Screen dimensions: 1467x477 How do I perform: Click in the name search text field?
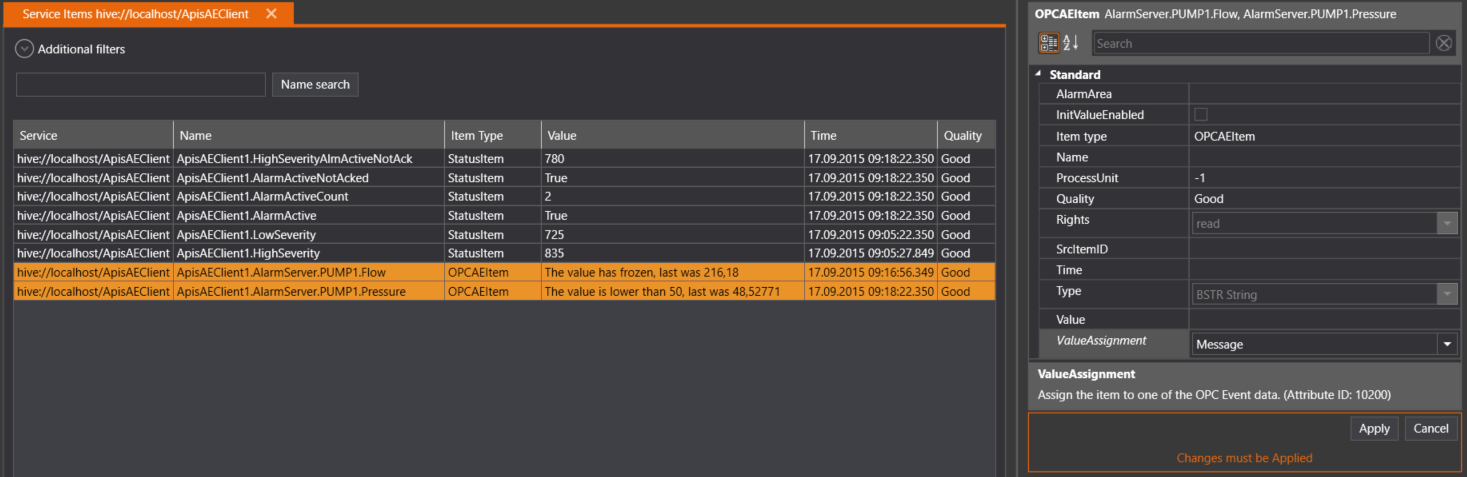(x=141, y=85)
